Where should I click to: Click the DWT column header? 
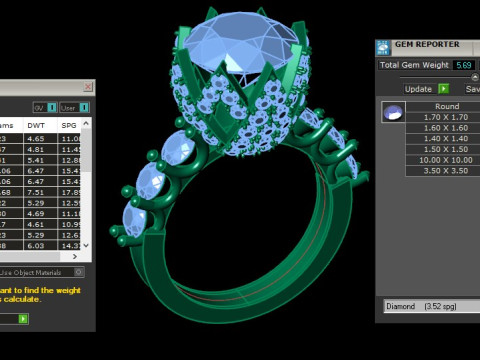coord(40,125)
